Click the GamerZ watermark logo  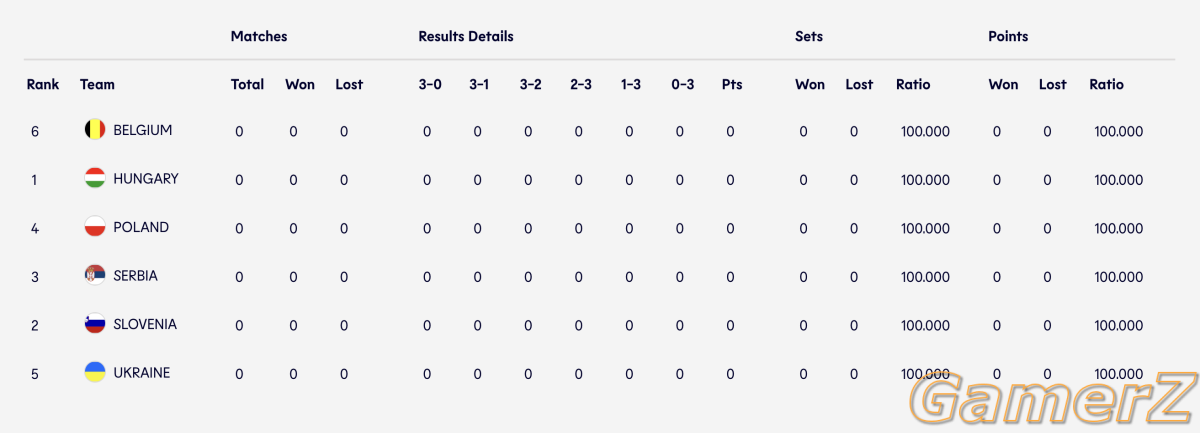pyautogui.click(x=1058, y=398)
